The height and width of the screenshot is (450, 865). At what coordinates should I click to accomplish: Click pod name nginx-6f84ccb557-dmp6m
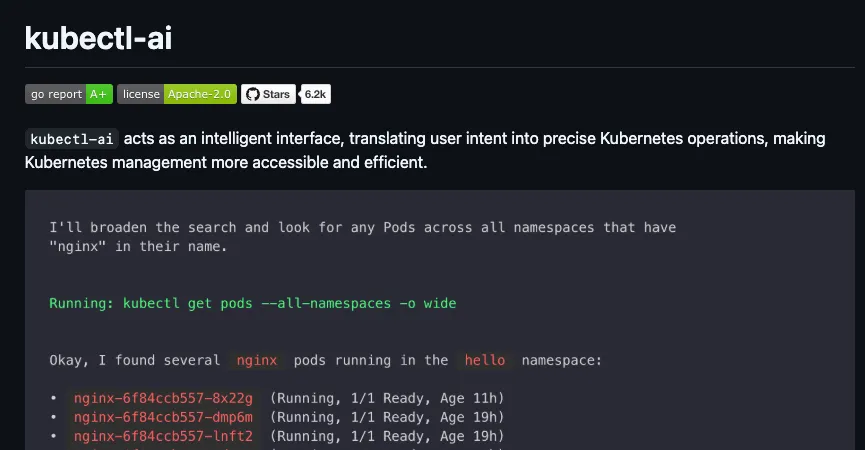point(163,417)
